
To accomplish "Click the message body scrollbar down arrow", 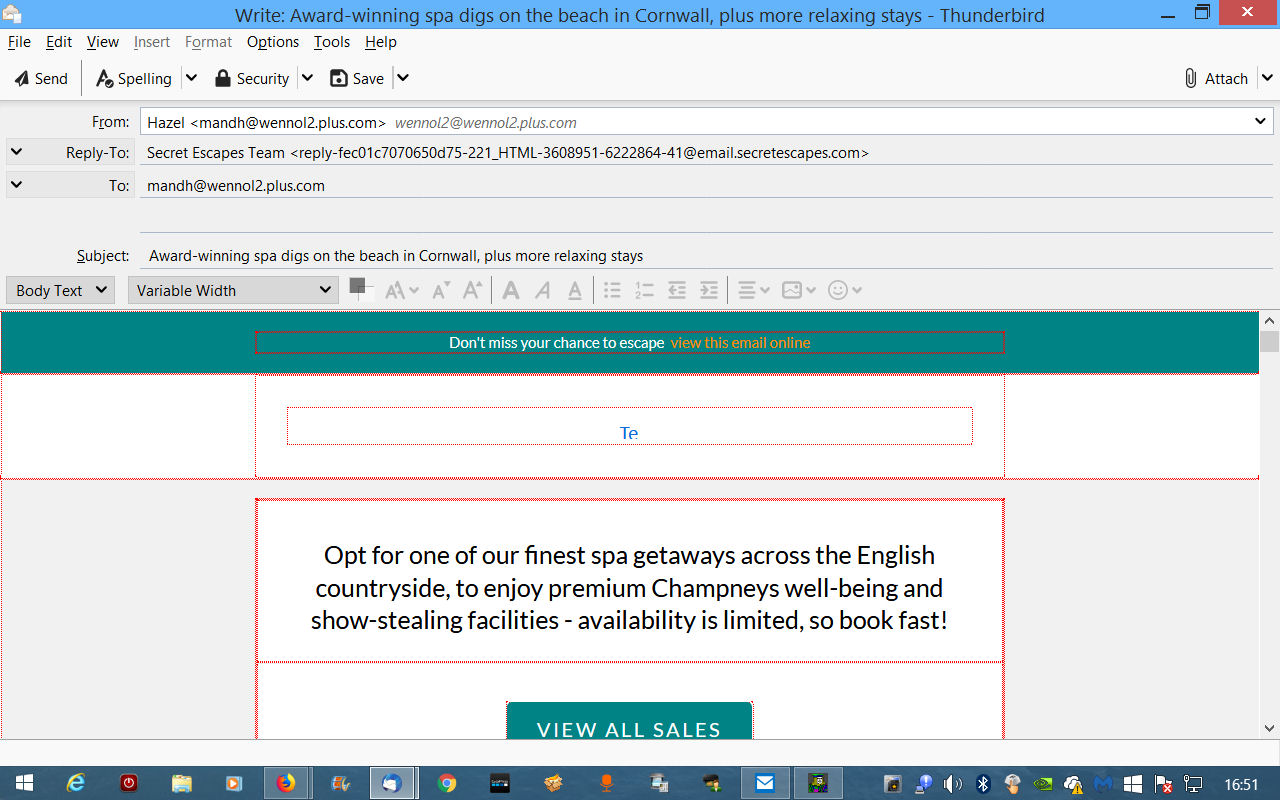I will 1269,729.
